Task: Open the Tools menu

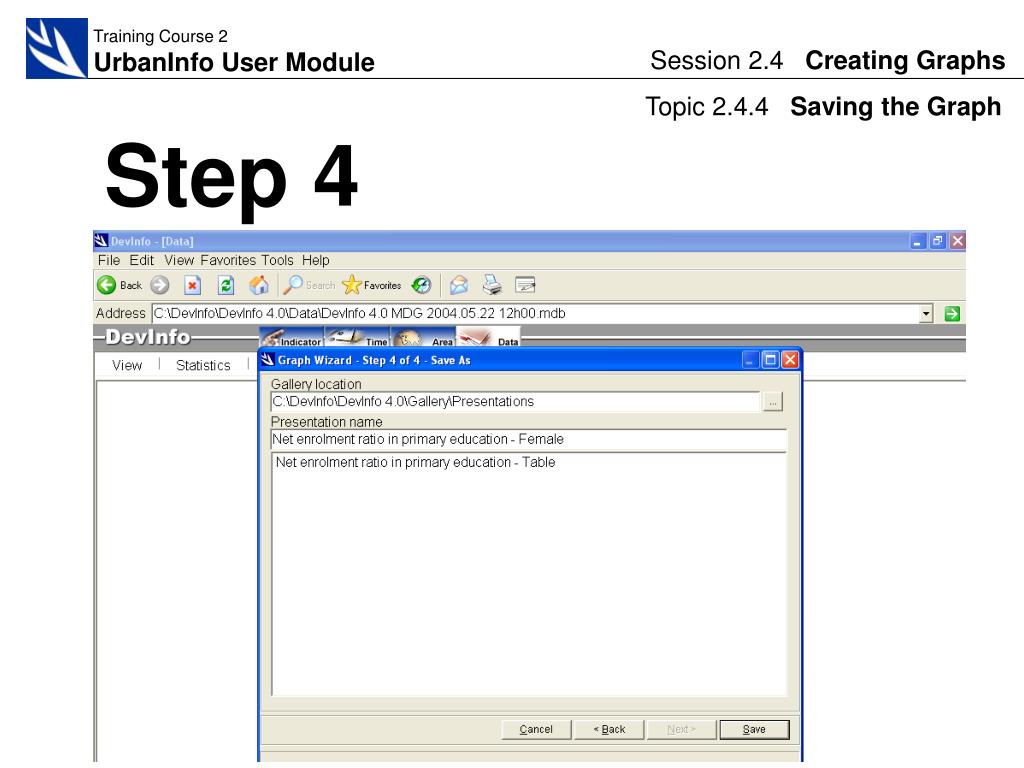Action: (278, 260)
